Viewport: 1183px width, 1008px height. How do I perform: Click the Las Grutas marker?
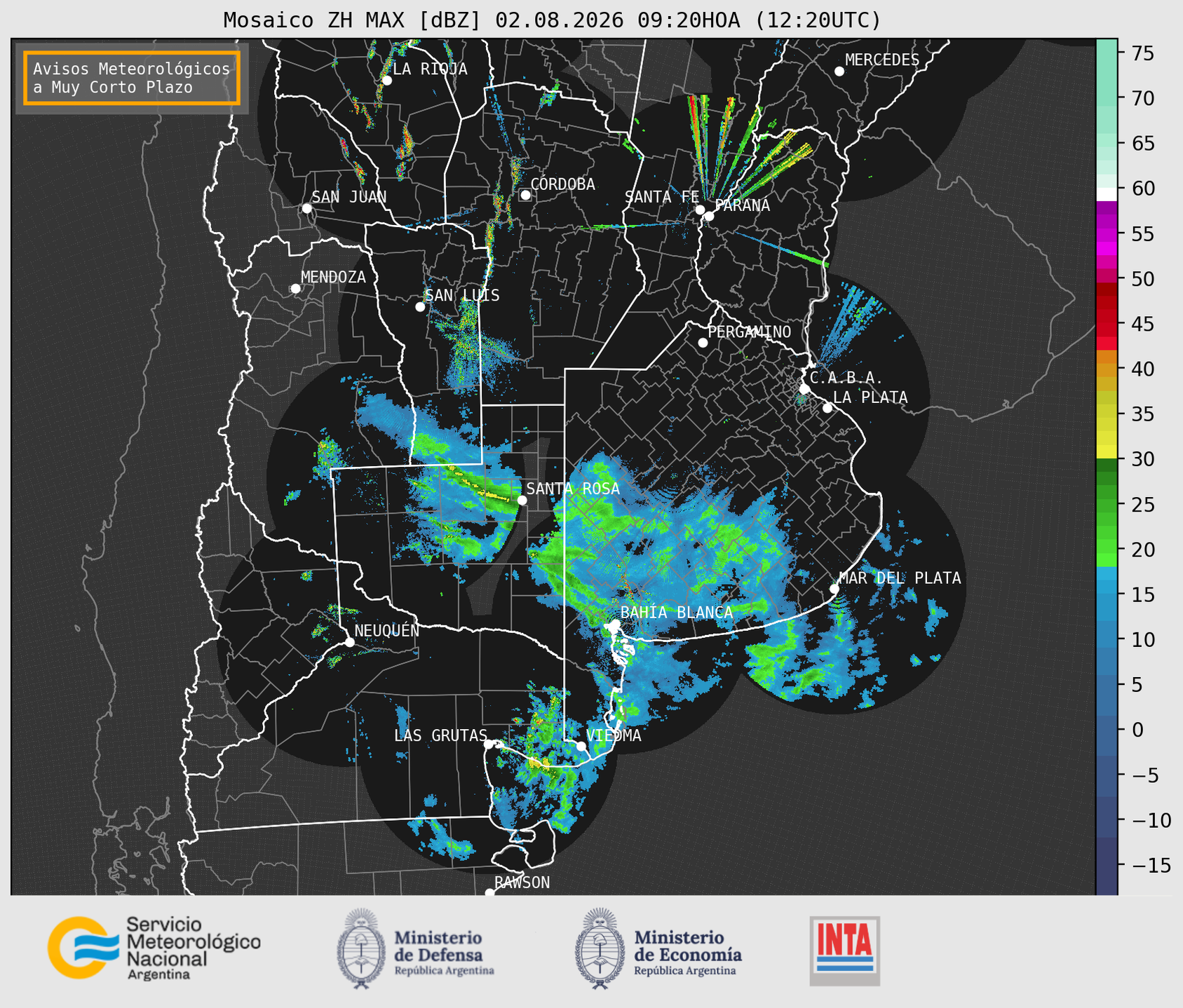[x=489, y=744]
